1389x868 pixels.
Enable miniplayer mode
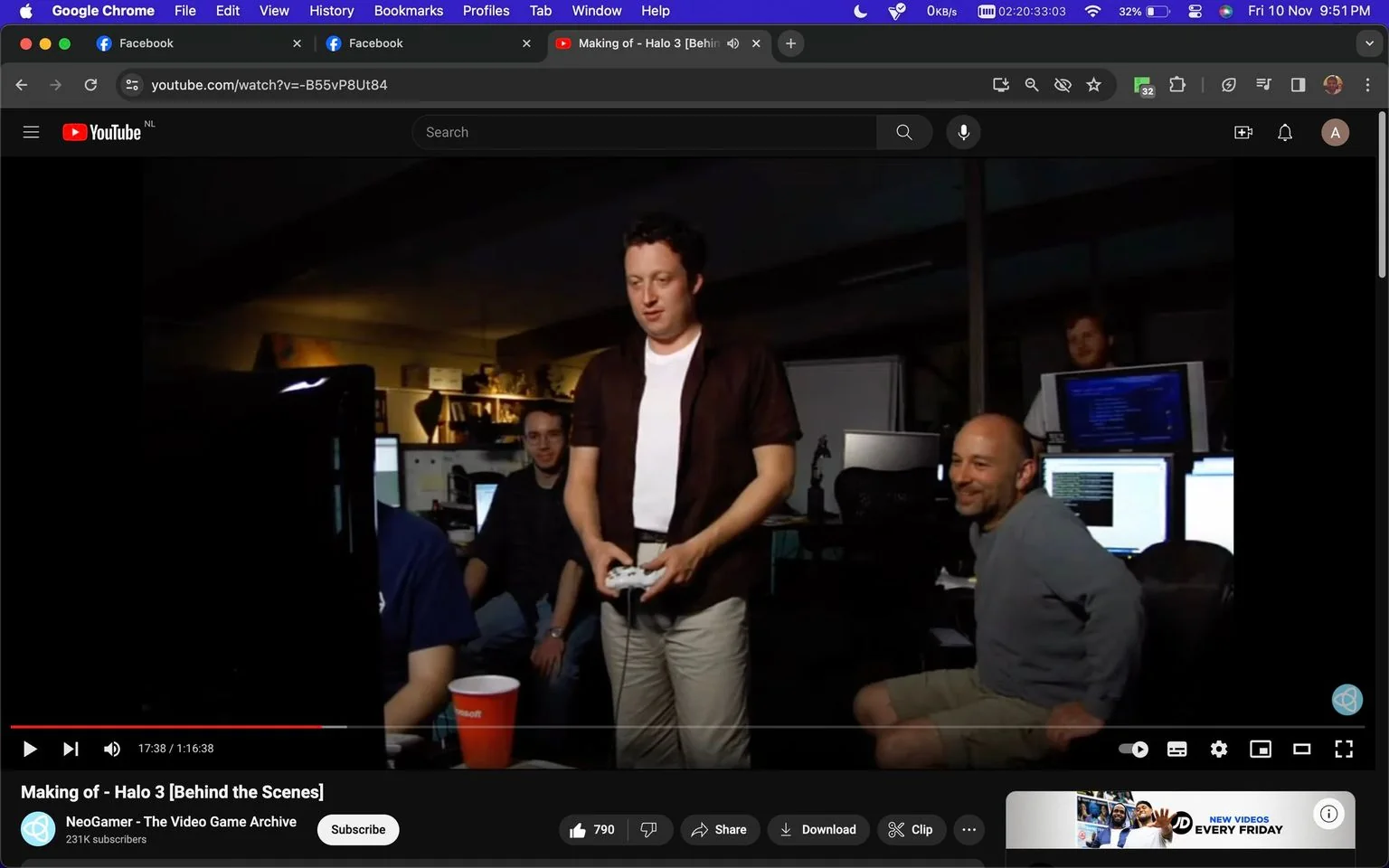tap(1260, 749)
